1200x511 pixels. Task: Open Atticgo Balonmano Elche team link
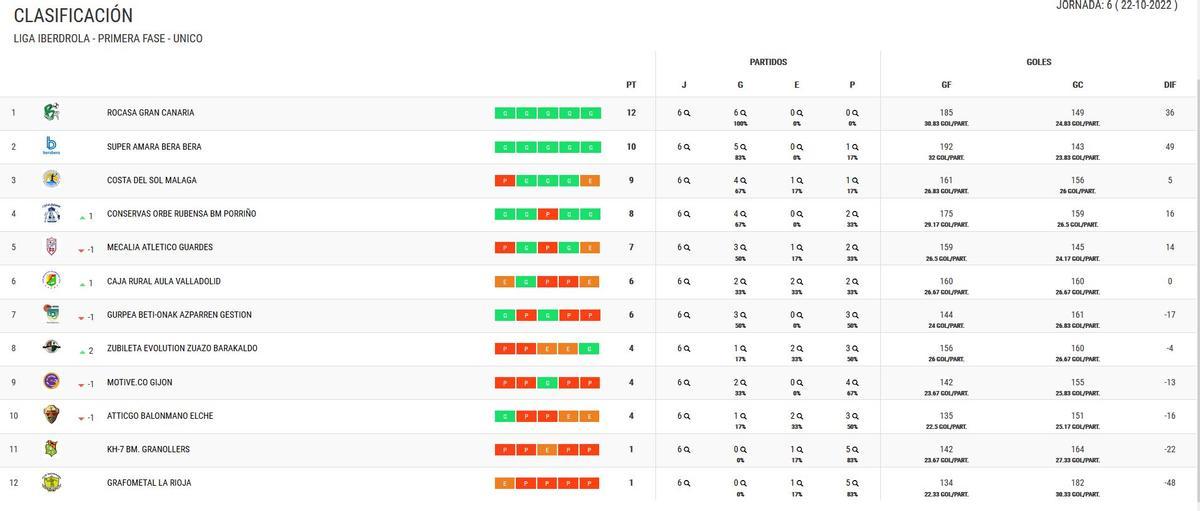[160, 416]
